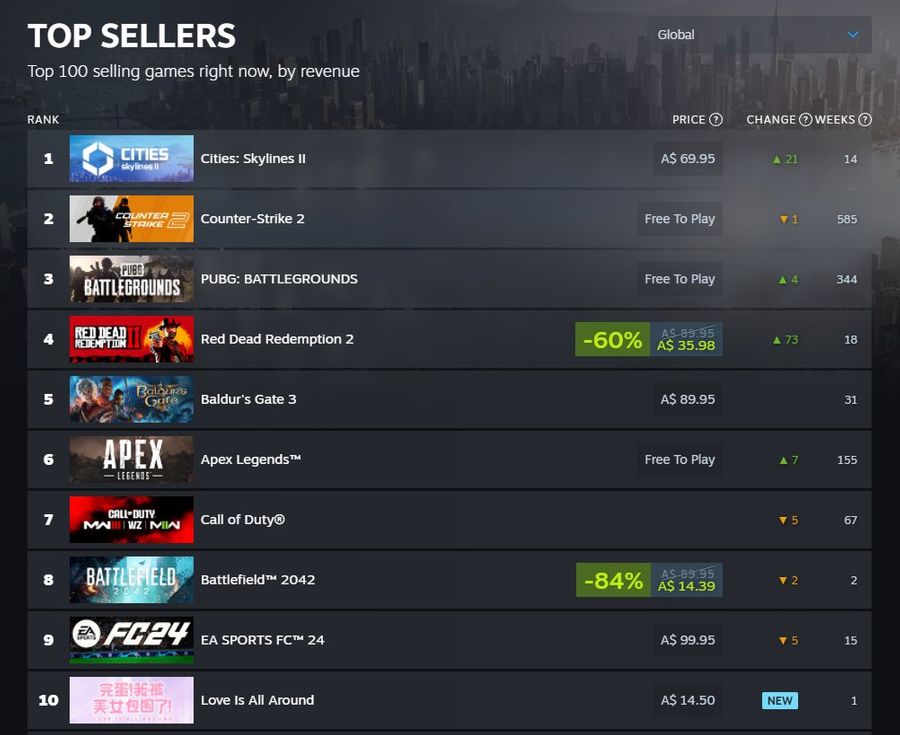Click the NEW badge on Love Is All Around

click(x=779, y=700)
